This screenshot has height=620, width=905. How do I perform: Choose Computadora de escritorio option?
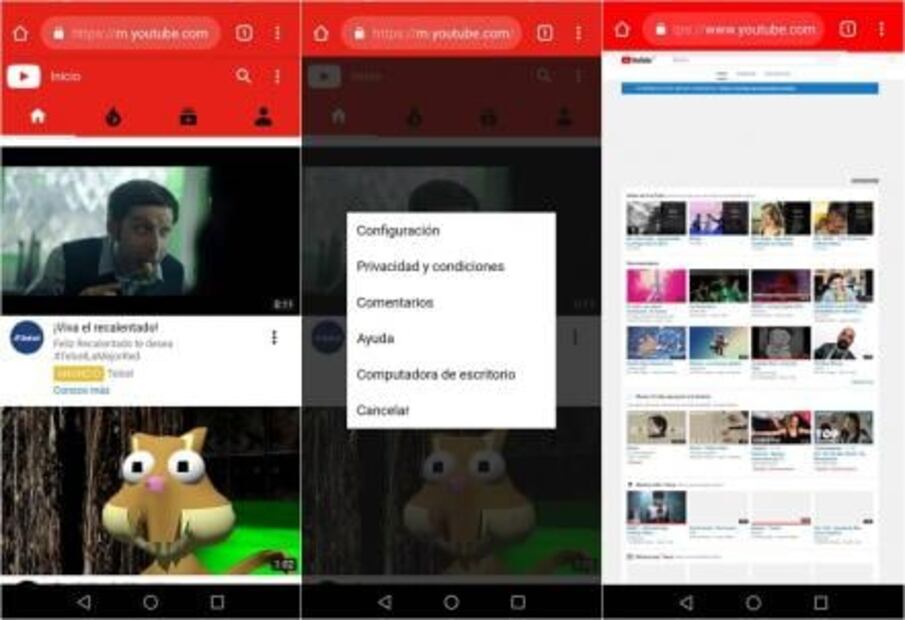click(x=435, y=374)
